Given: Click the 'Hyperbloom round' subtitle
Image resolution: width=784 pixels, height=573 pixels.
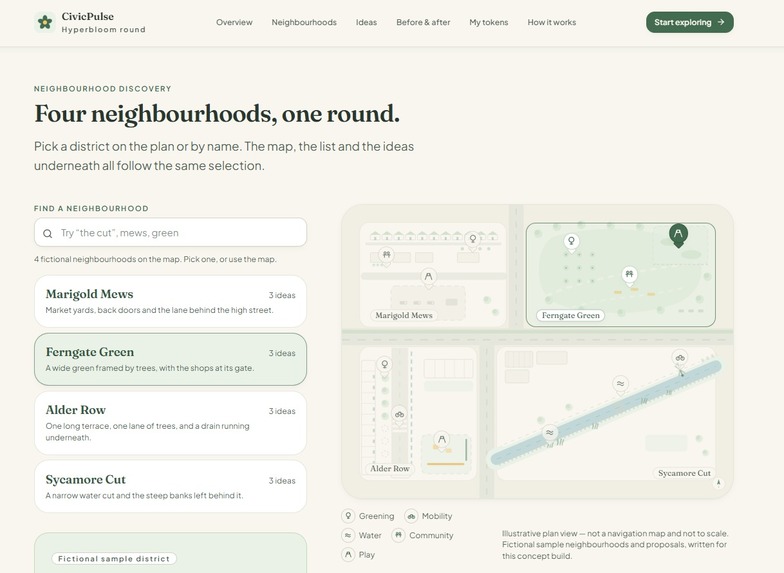Looking at the screenshot, I should (104, 30).
